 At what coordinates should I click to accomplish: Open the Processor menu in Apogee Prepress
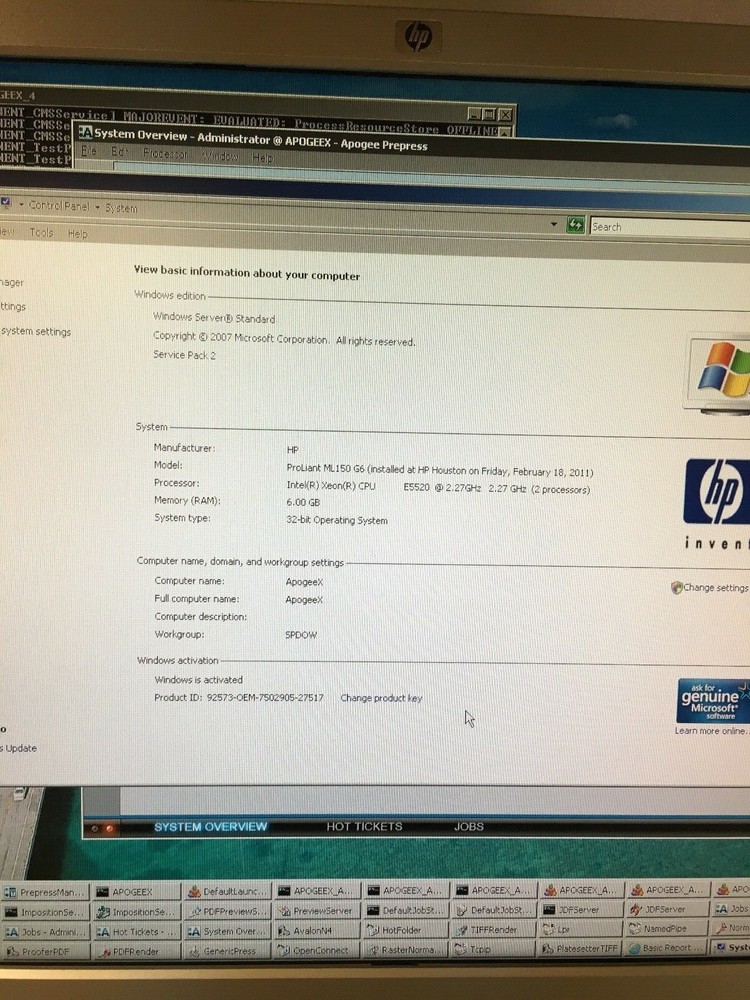point(165,157)
